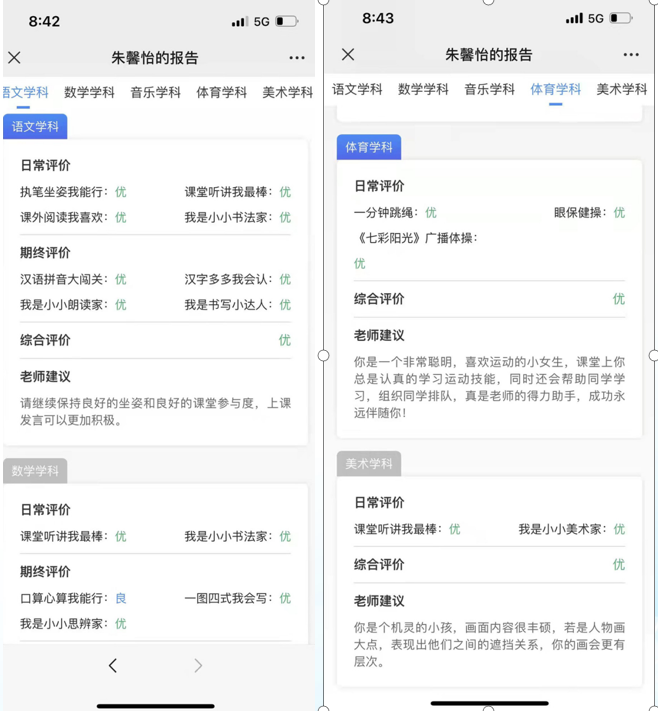The image size is (658, 711).
Task: Tap the blue 语文学科 section label
Action: click(x=35, y=127)
